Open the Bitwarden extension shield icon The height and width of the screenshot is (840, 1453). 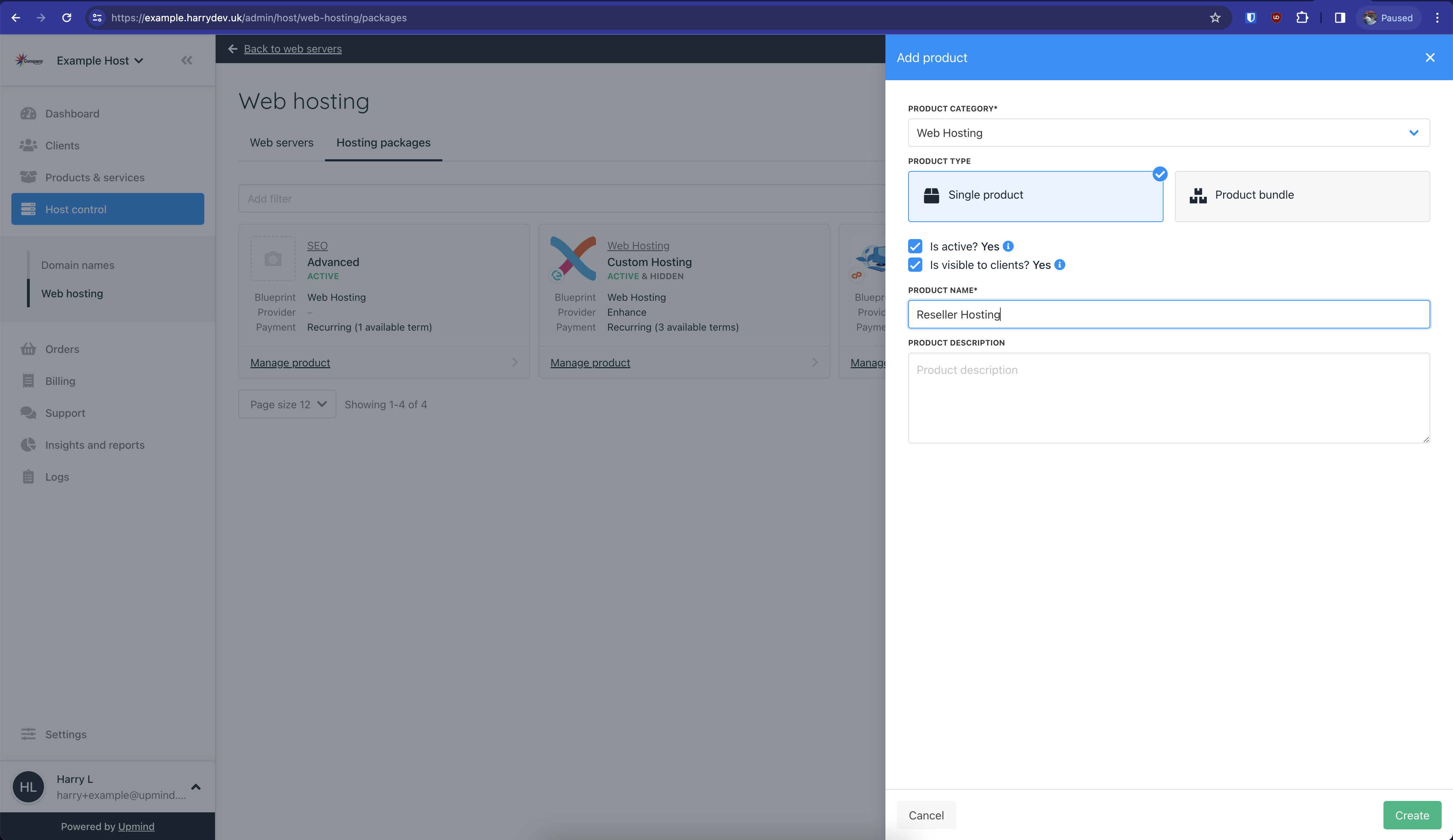point(1250,18)
